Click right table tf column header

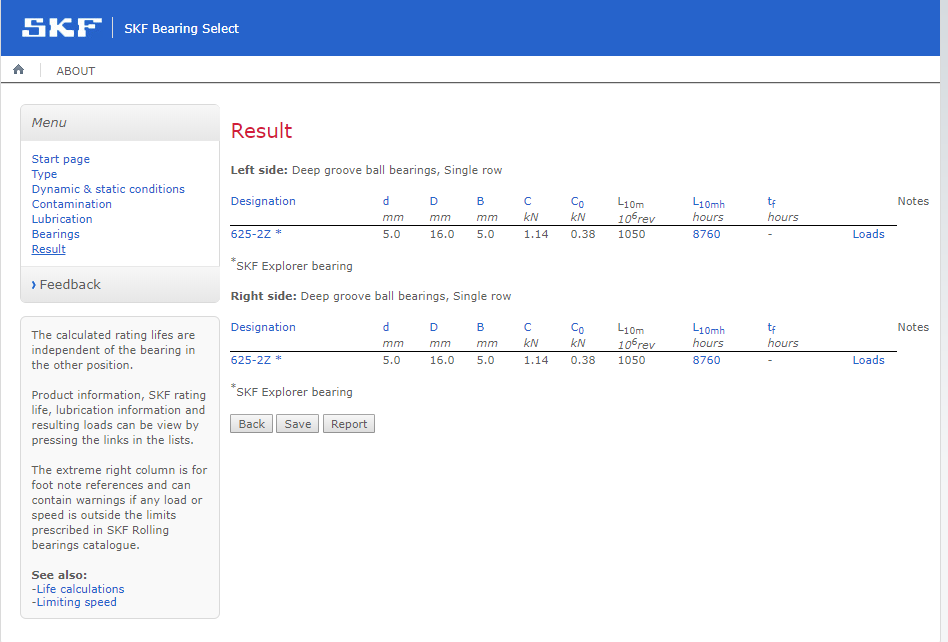pyautogui.click(x=771, y=328)
